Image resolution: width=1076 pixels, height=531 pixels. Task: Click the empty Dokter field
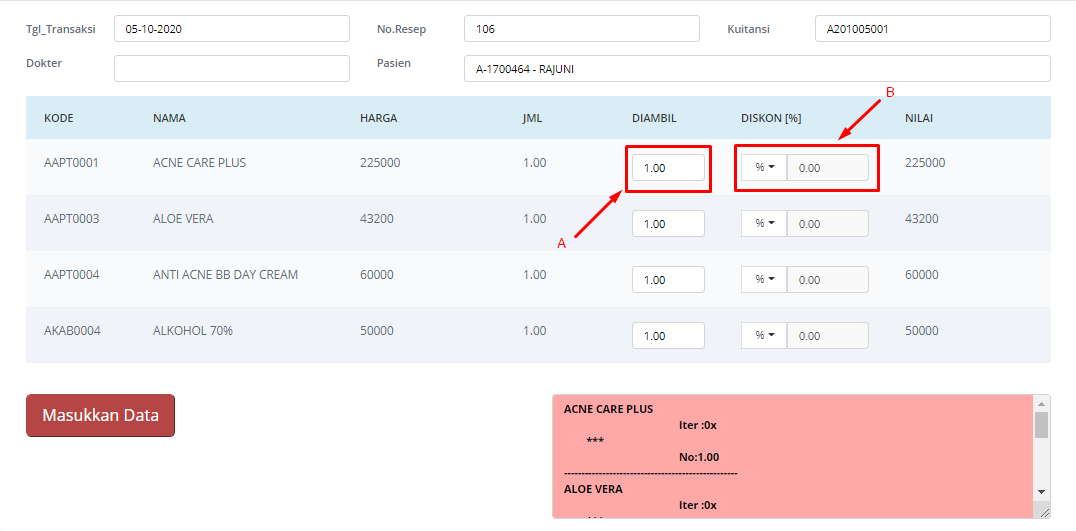(x=231, y=68)
